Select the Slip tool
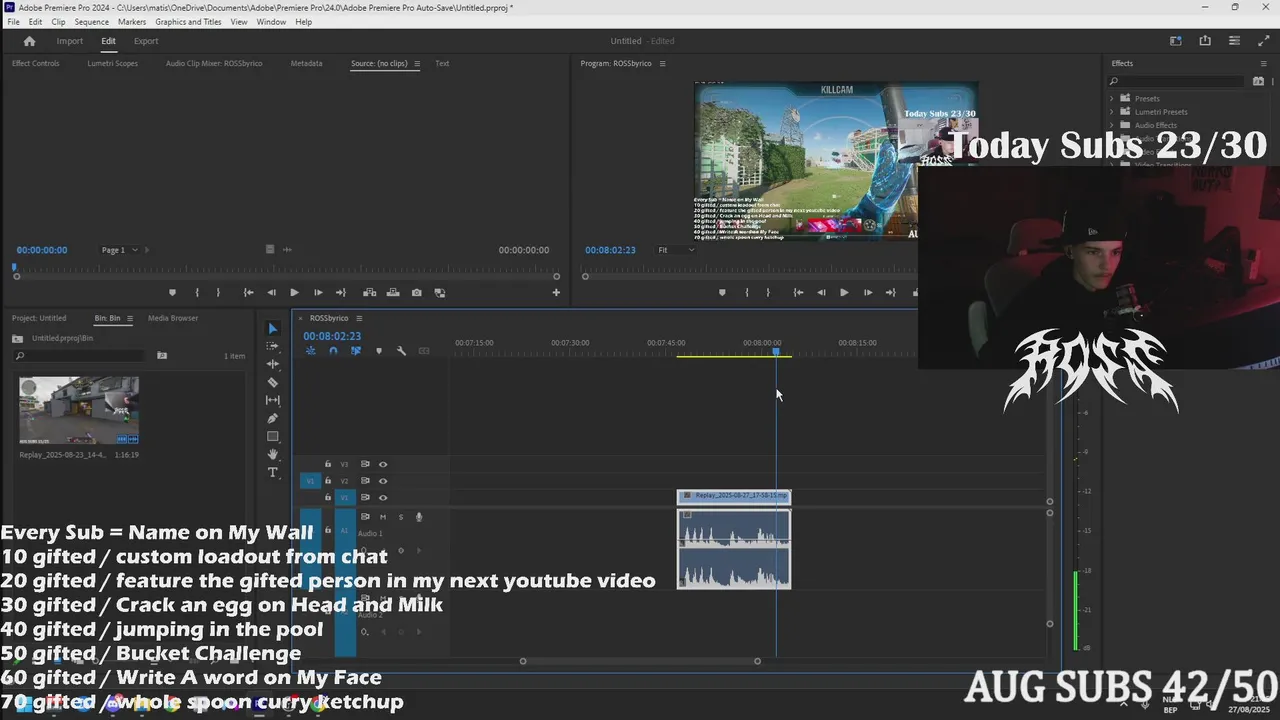Screen dimensions: 1280x720 272,400
